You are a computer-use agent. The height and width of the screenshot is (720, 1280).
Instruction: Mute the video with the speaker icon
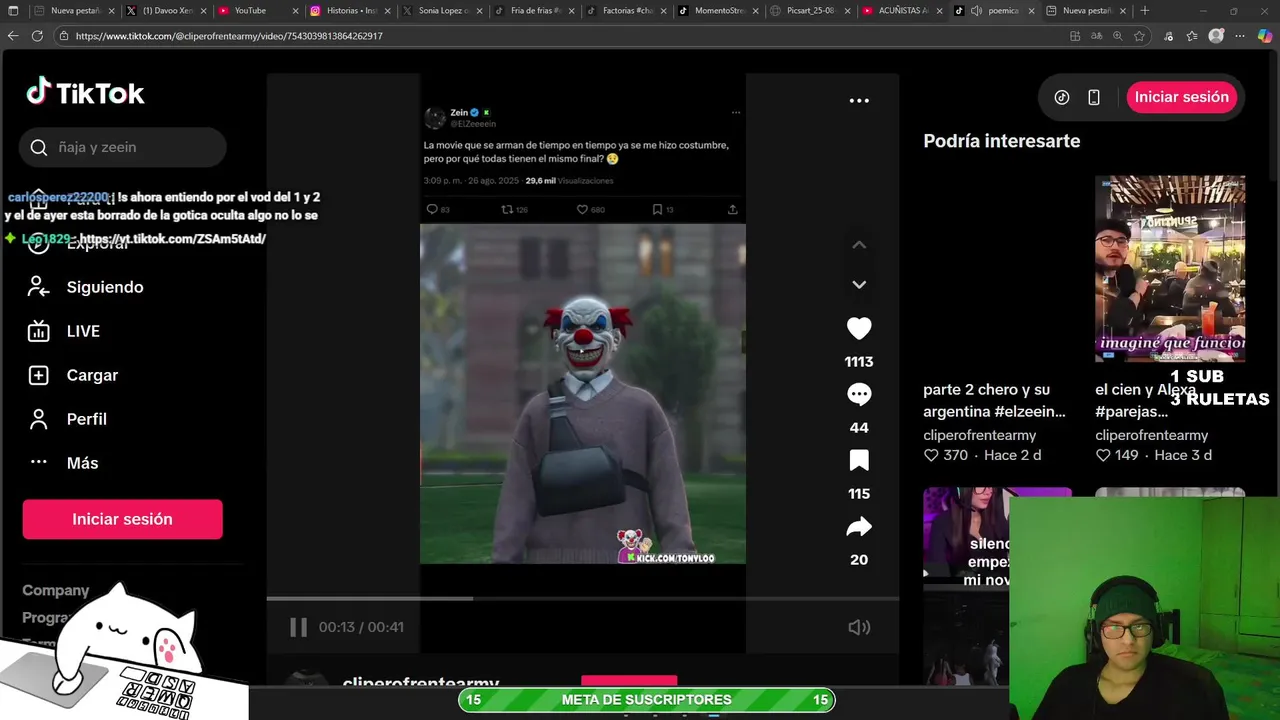click(859, 627)
